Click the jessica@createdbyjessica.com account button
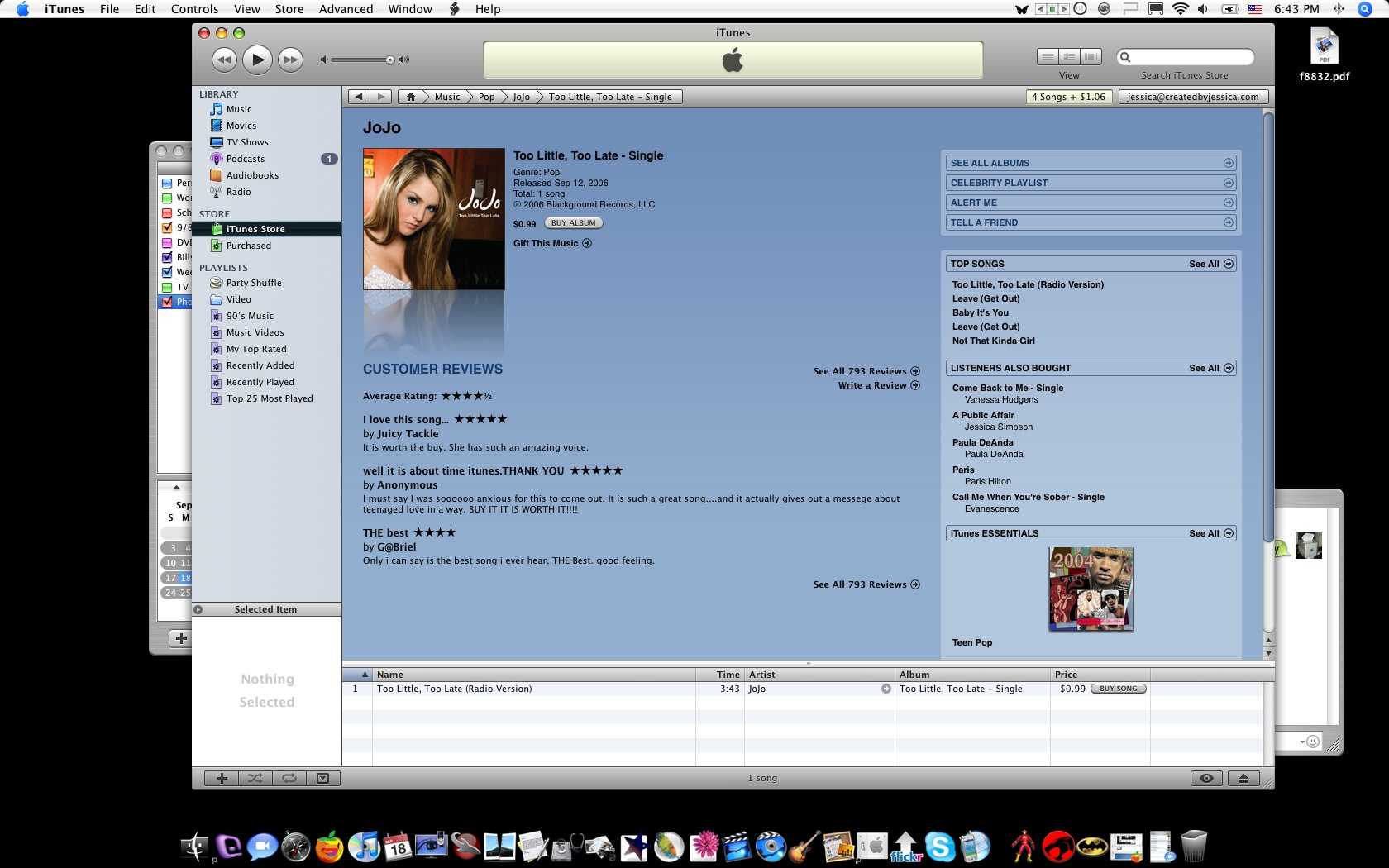This screenshot has width=1389, height=868. [1193, 97]
